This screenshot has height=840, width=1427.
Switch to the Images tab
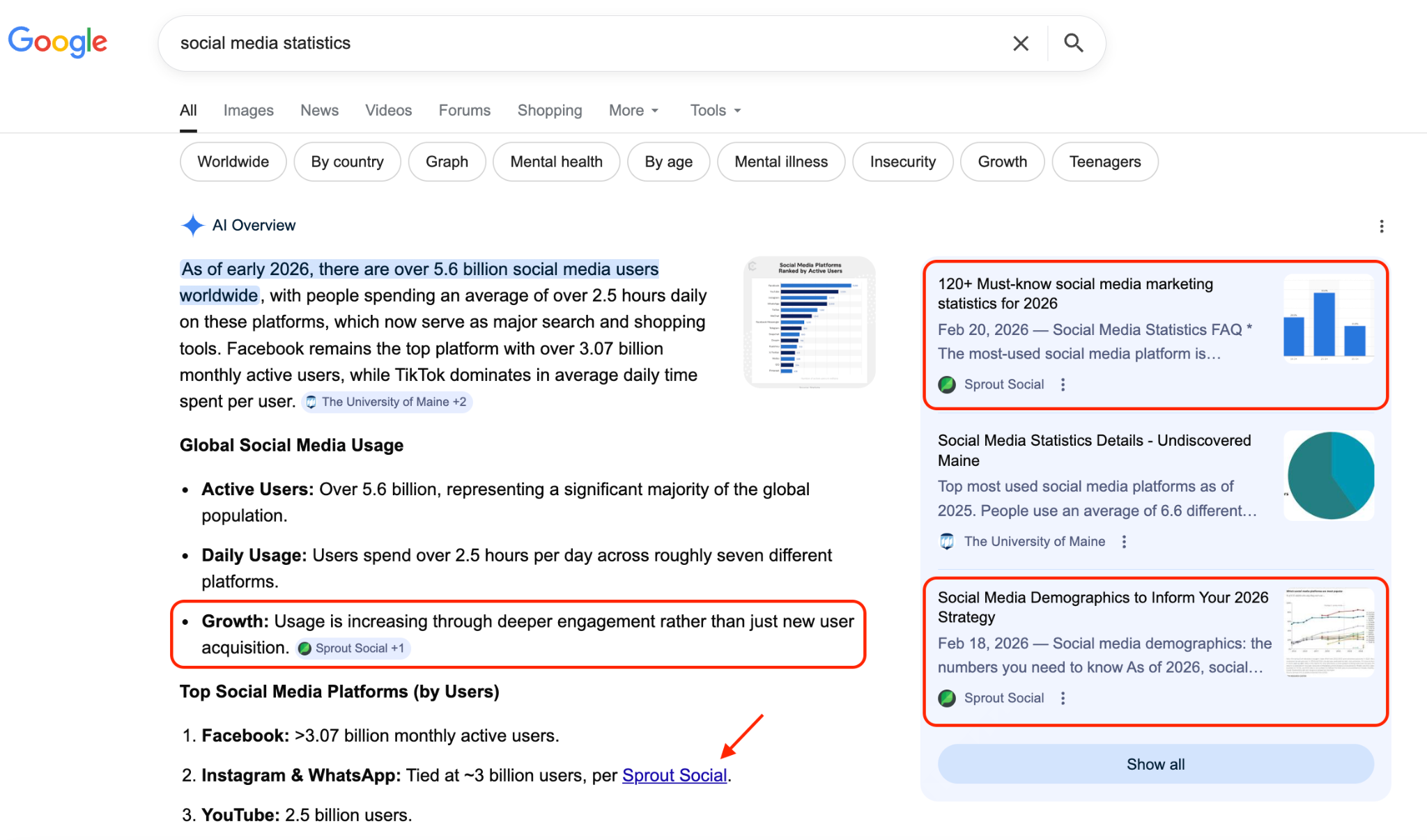pos(248,111)
